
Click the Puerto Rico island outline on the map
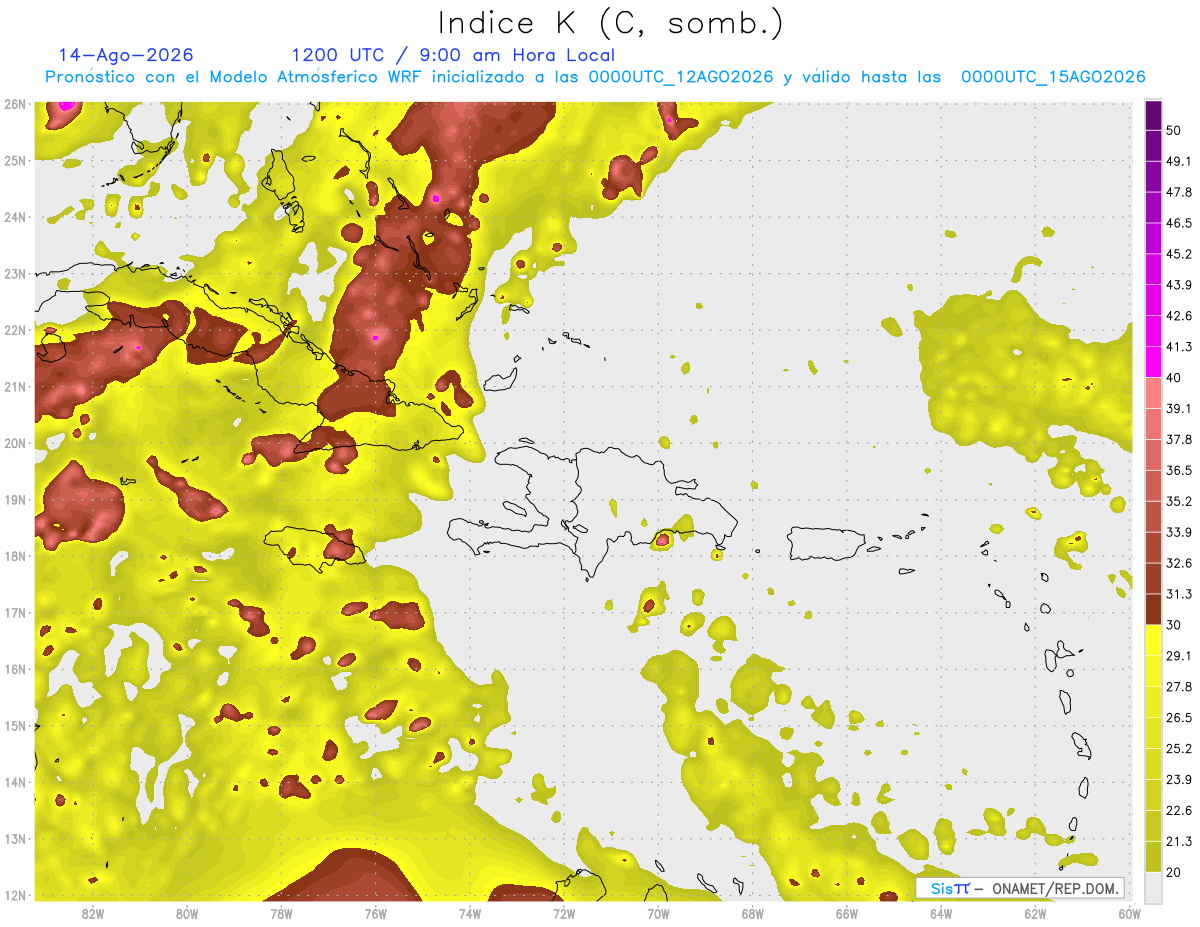point(827,543)
